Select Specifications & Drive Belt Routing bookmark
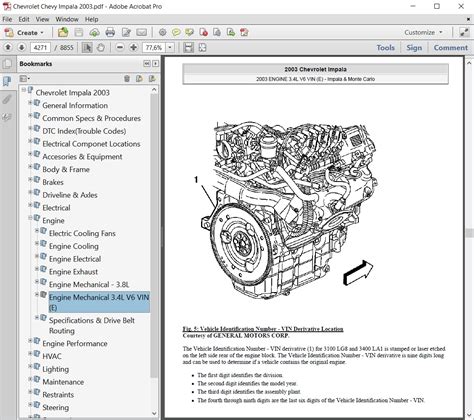This screenshot has width=474, height=420. pos(92,325)
